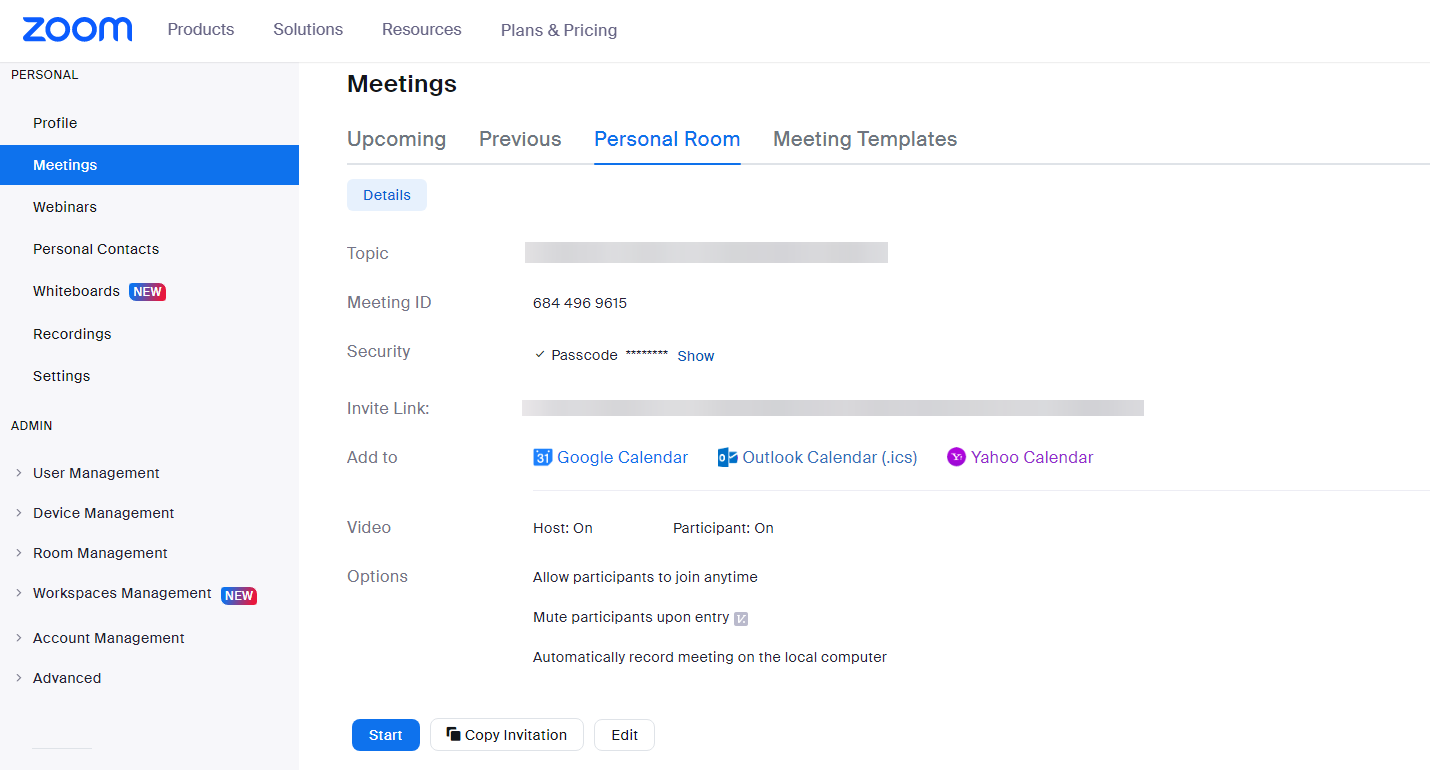Click the NEW badge next to Workspaces Management
This screenshot has height=770, width=1430.
click(x=239, y=595)
